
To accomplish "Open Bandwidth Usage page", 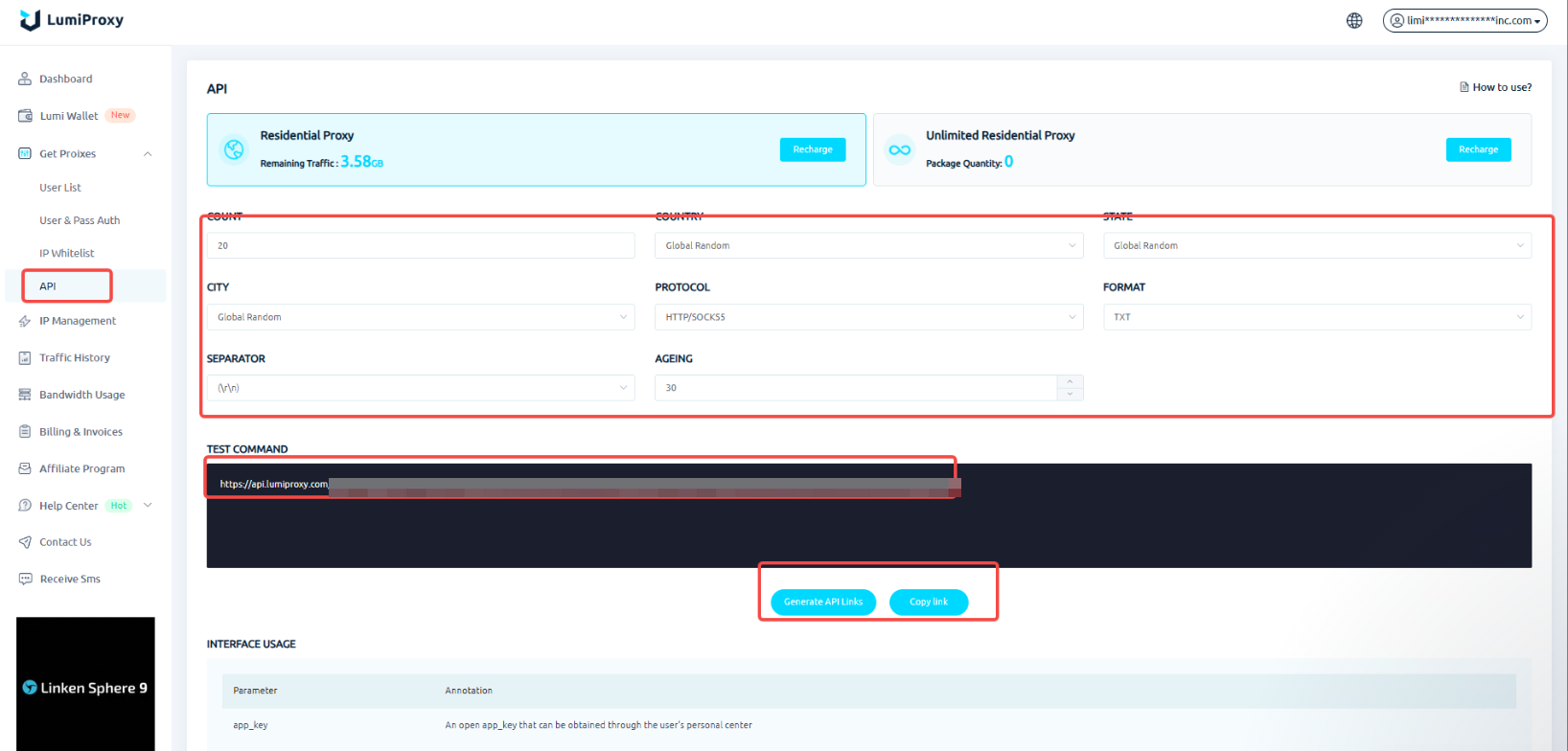I will [x=81, y=395].
